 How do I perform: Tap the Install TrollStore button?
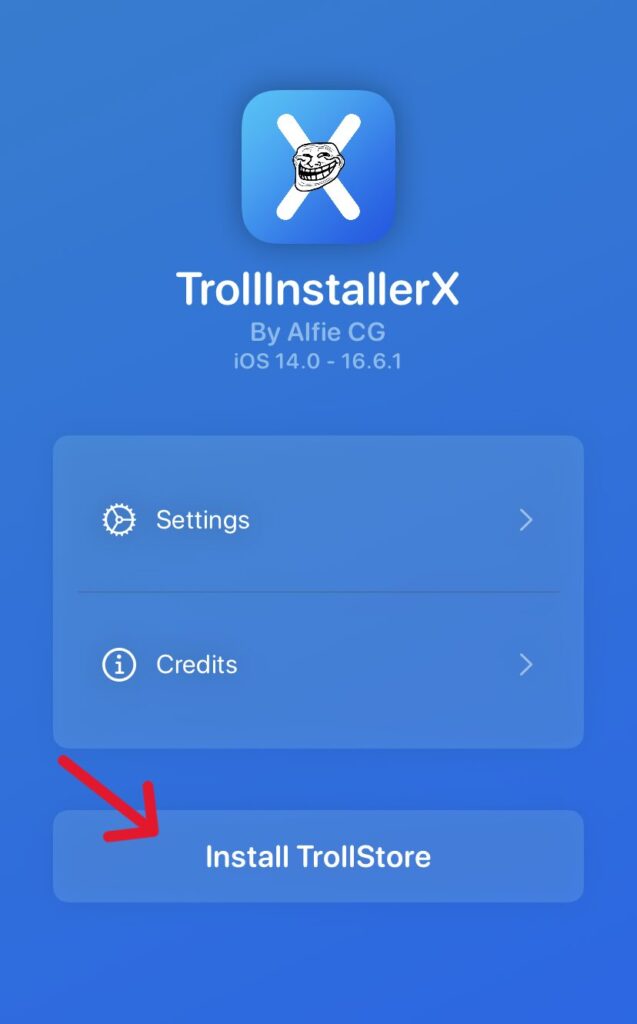pos(318,856)
